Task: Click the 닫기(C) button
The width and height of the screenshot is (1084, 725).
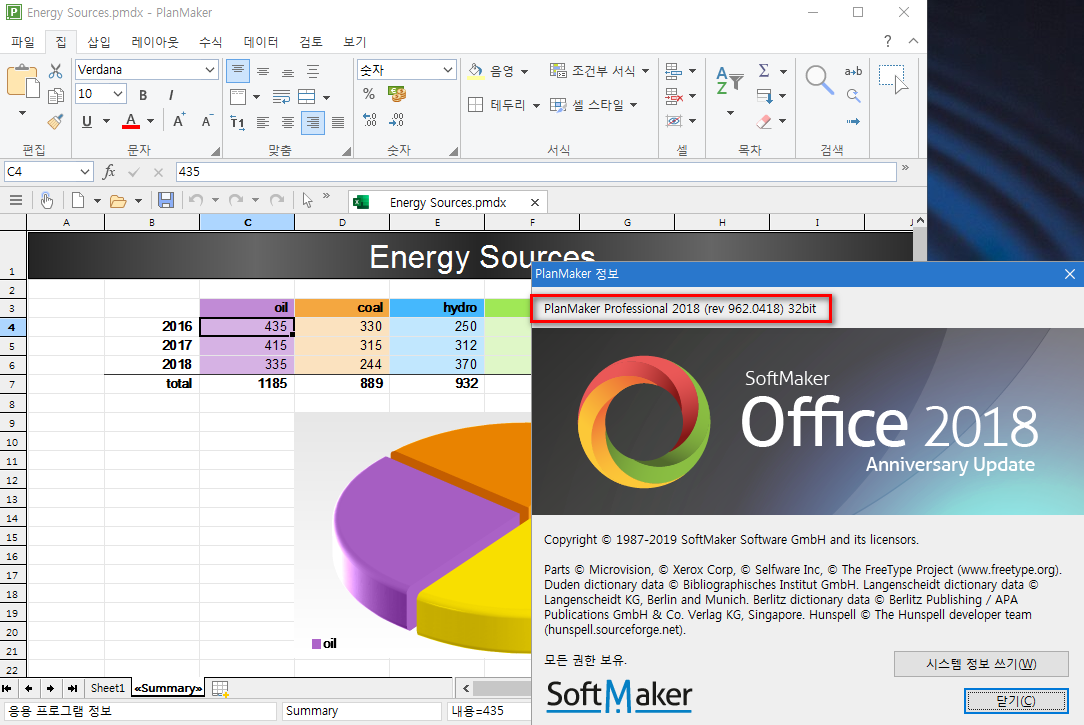Action: pyautogui.click(x=1016, y=701)
